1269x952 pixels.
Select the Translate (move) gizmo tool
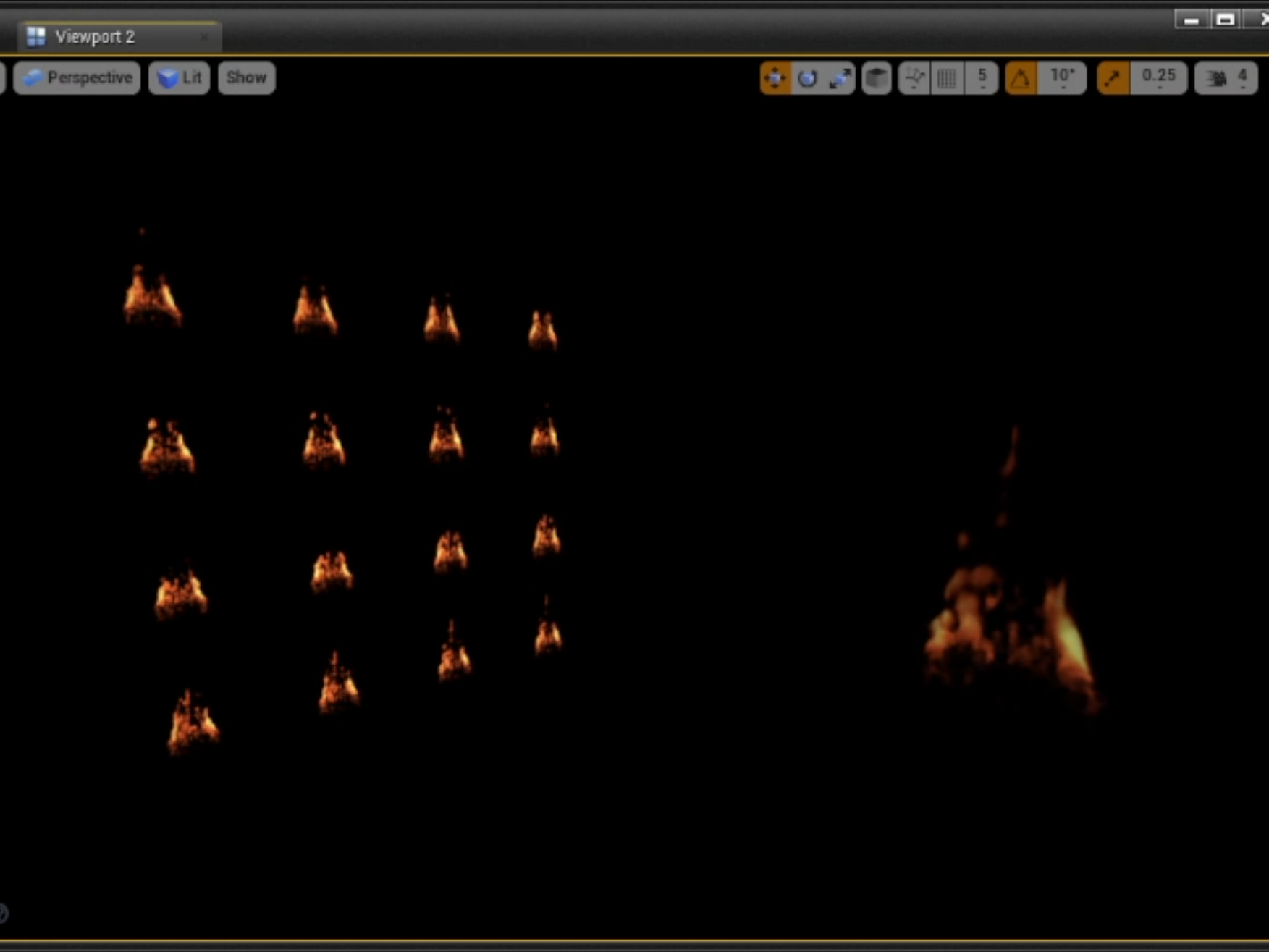pos(775,78)
